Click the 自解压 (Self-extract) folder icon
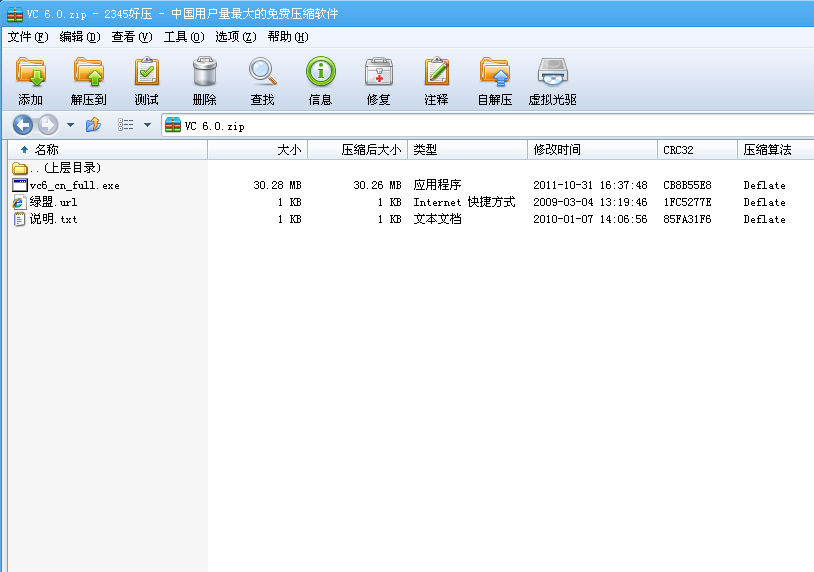 [x=495, y=72]
